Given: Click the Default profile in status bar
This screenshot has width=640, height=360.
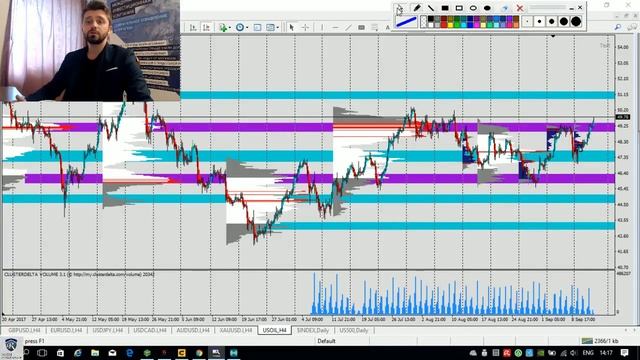Looking at the screenshot, I should (x=327, y=341).
